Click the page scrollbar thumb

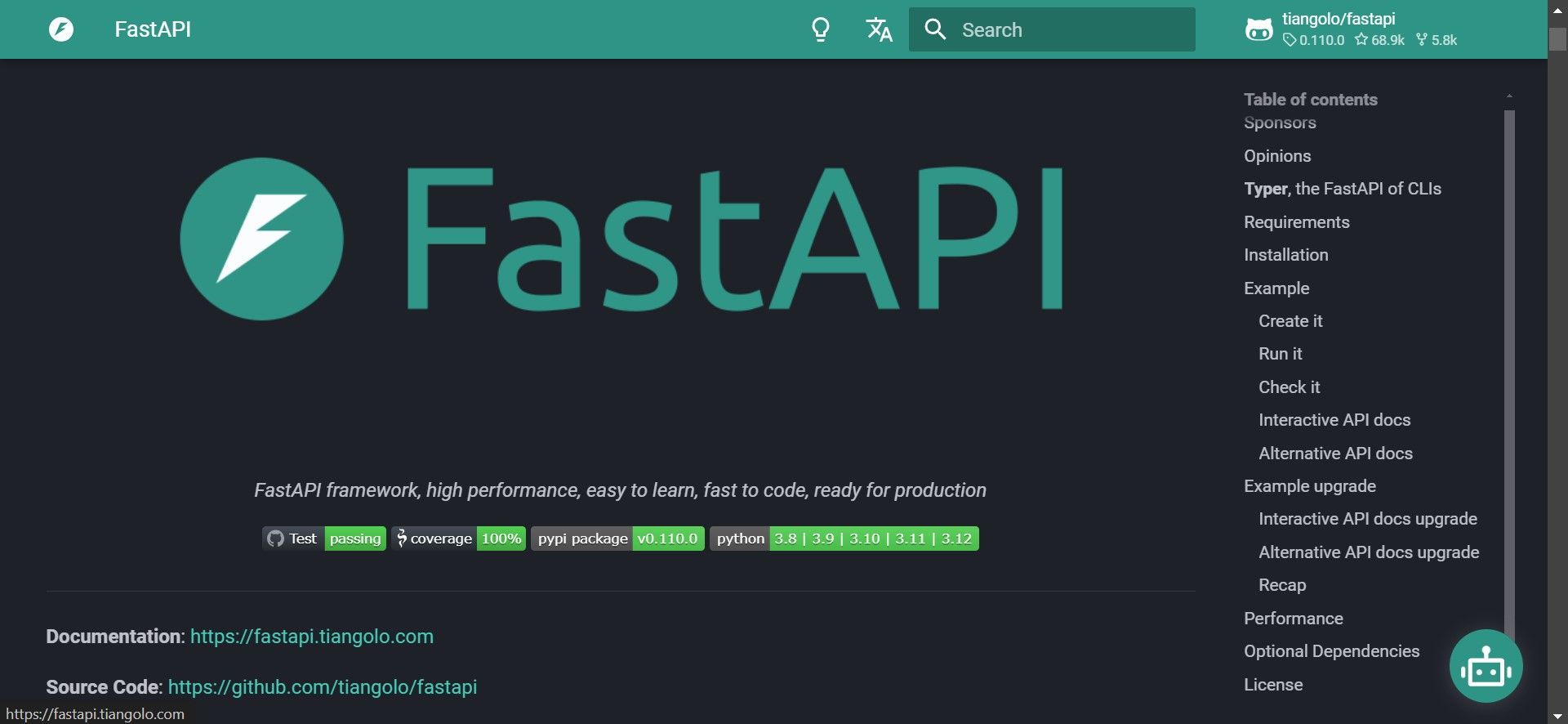[1557, 39]
